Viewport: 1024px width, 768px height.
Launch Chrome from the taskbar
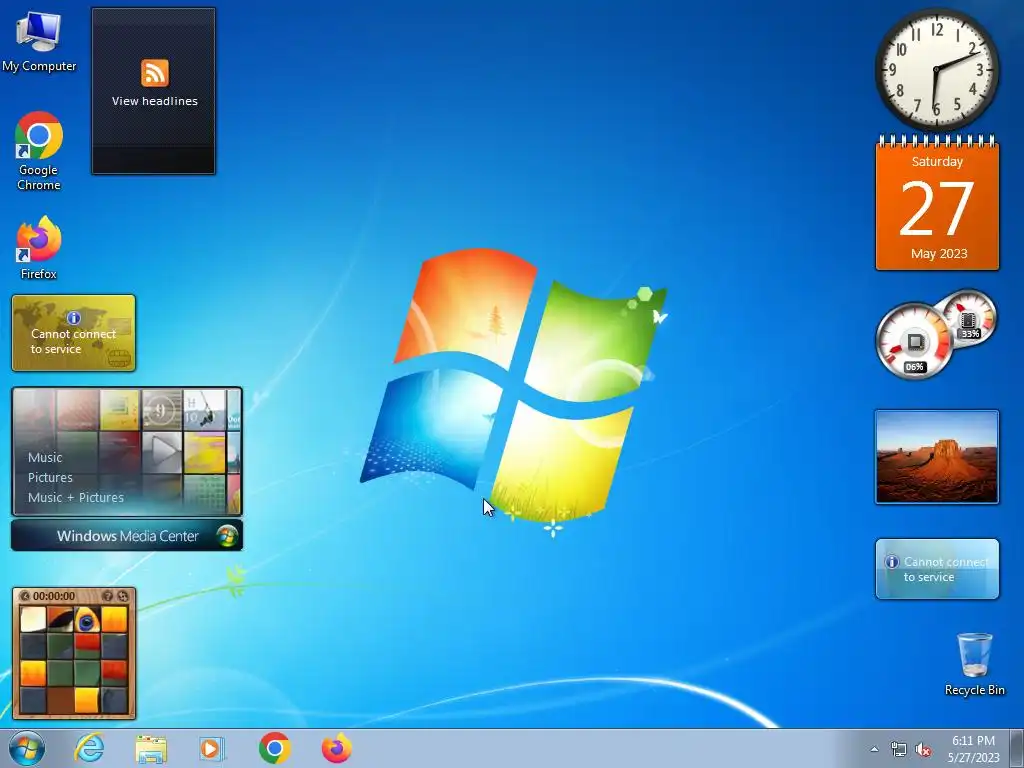point(275,748)
